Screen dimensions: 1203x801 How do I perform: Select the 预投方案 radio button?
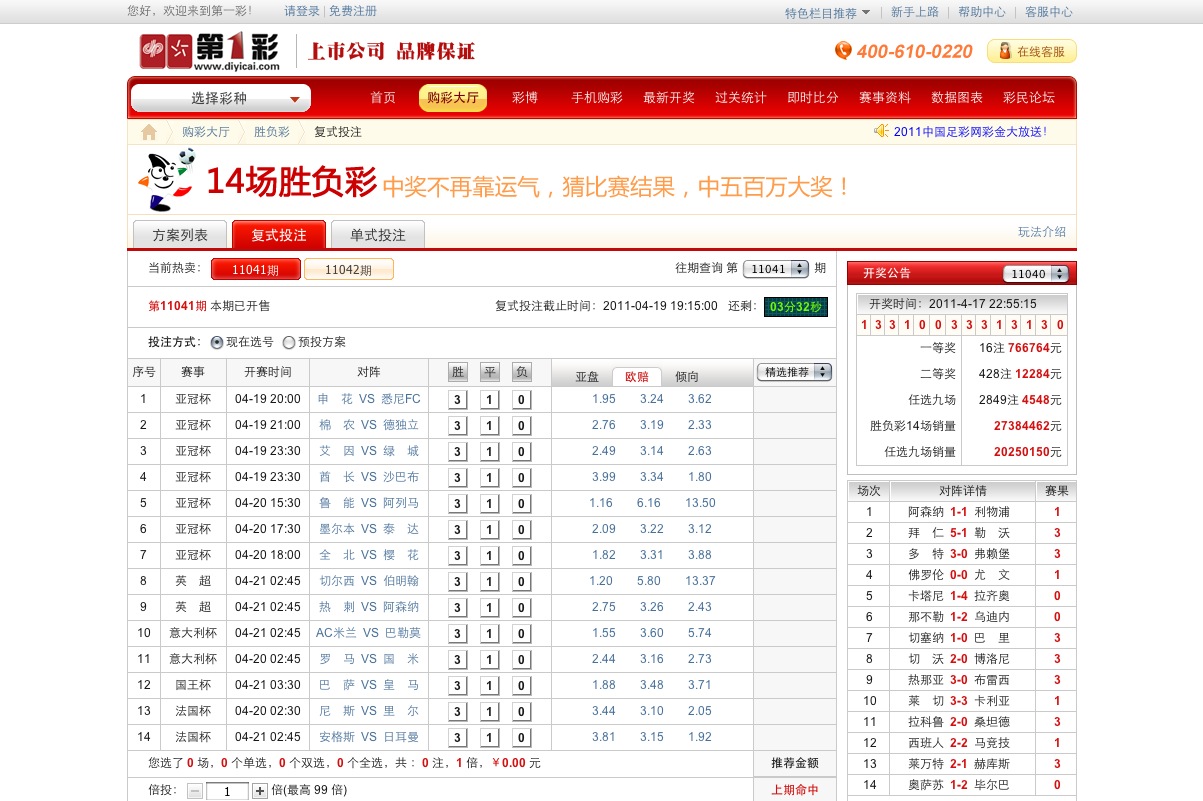(289, 342)
